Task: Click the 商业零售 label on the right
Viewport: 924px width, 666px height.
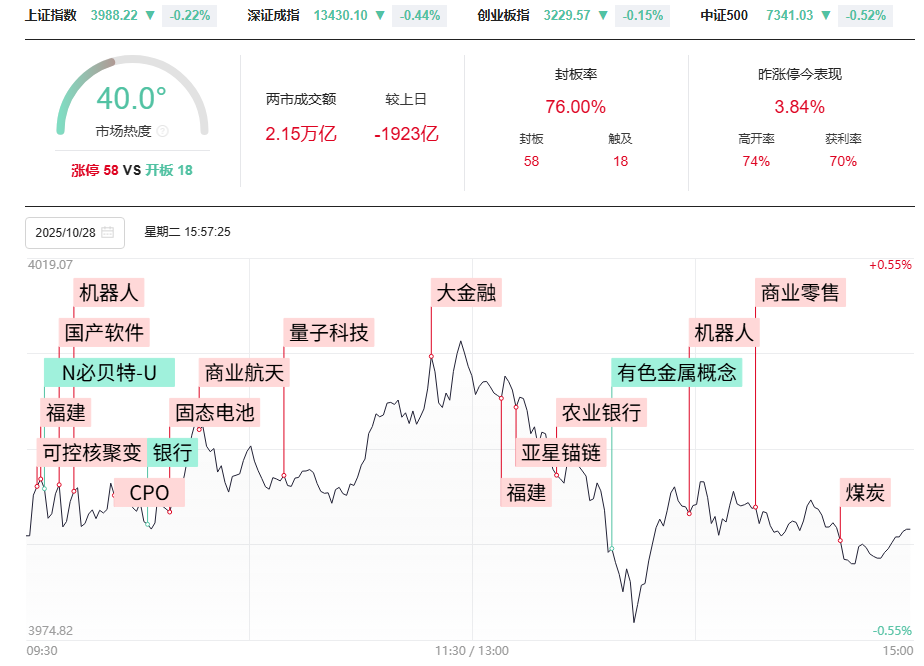Action: coord(800,293)
